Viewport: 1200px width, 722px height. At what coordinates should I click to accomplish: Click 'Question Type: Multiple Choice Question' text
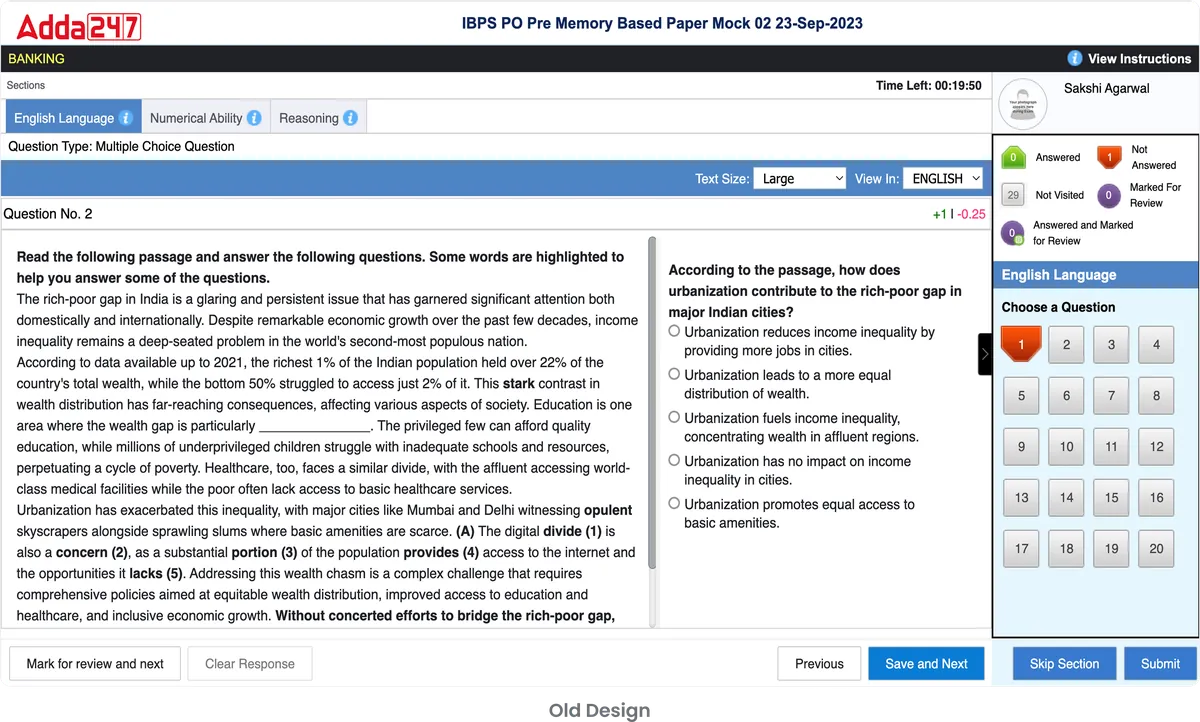tap(121, 146)
